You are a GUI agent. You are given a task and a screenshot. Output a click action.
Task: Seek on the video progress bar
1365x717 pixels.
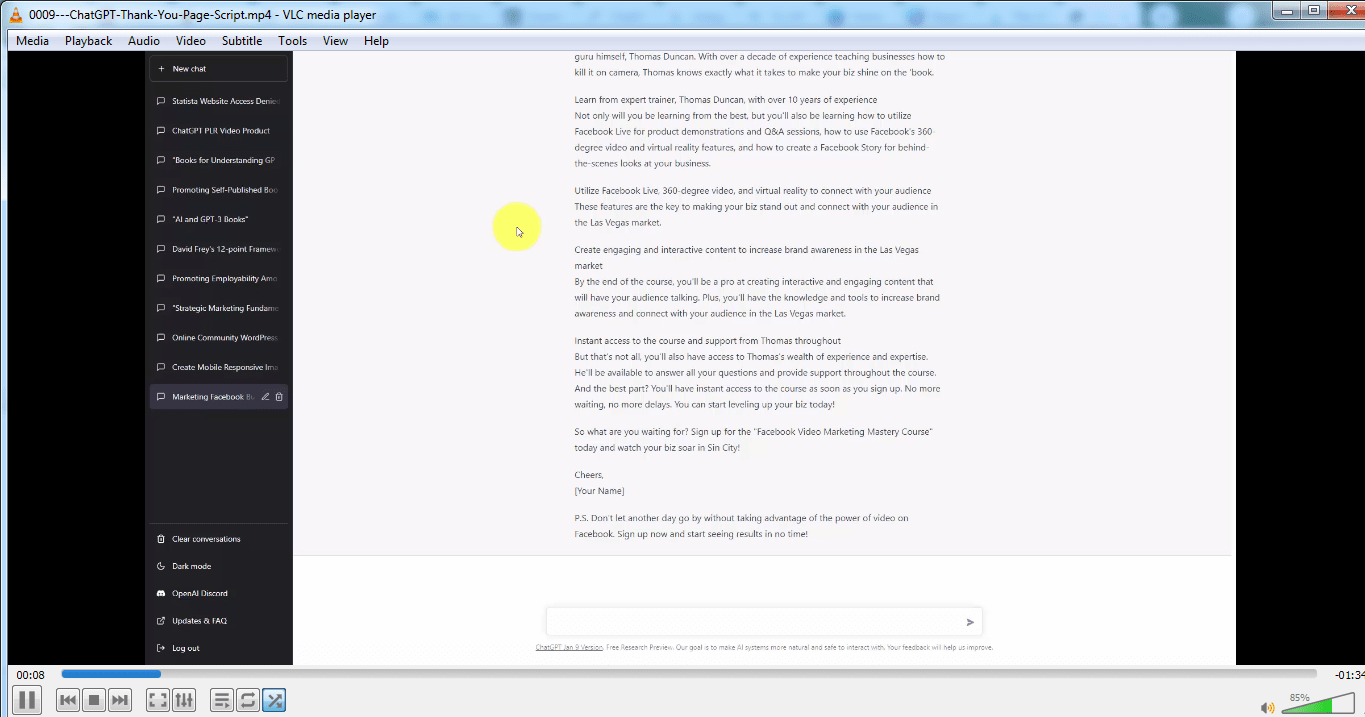point(689,674)
